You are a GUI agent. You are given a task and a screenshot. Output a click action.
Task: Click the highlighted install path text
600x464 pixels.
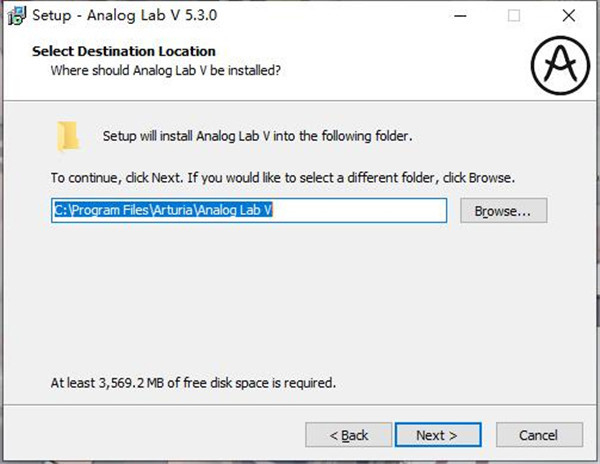(x=163, y=210)
